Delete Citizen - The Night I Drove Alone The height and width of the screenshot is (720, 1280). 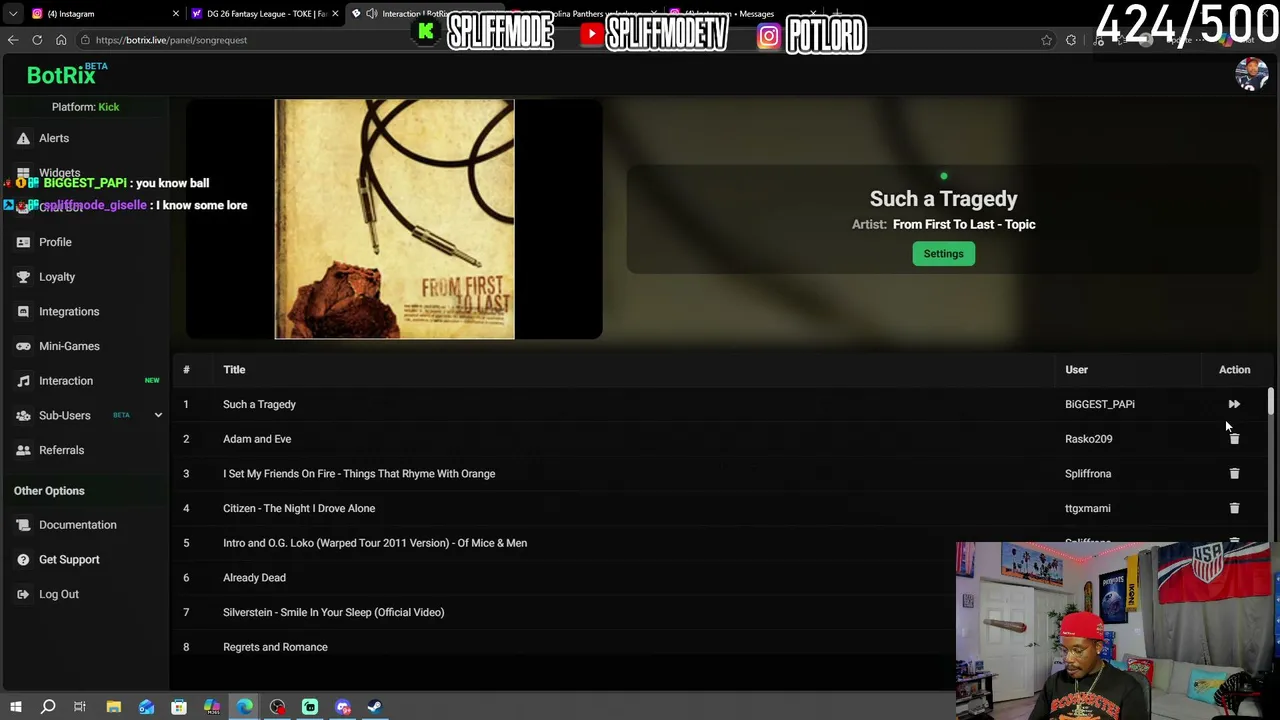(x=1234, y=508)
